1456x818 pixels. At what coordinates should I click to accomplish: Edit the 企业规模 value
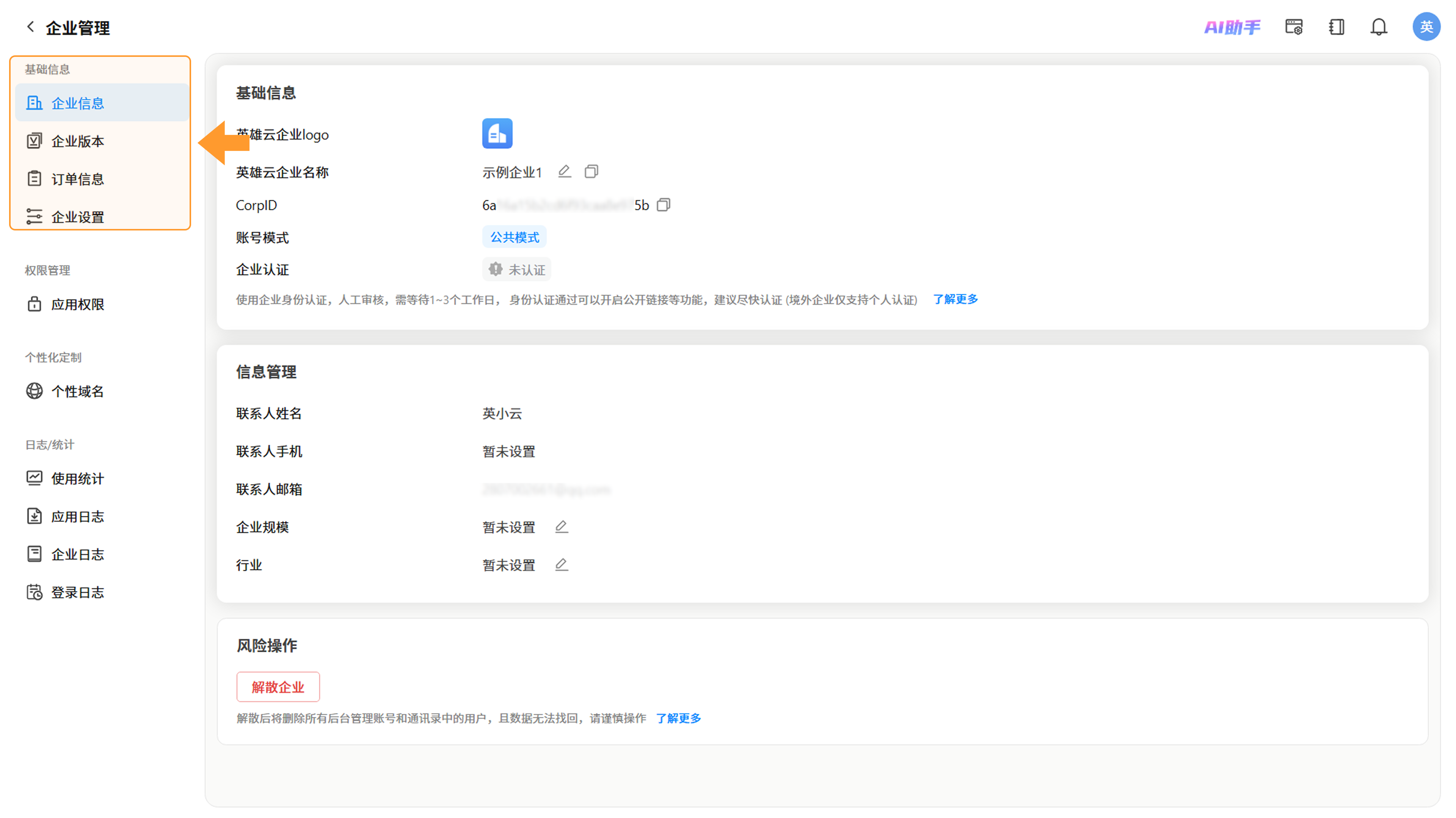point(561,527)
